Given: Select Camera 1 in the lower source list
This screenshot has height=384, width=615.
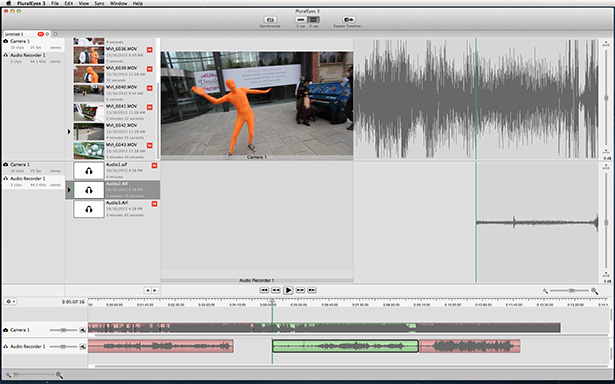Looking at the screenshot, I should (x=33, y=167).
